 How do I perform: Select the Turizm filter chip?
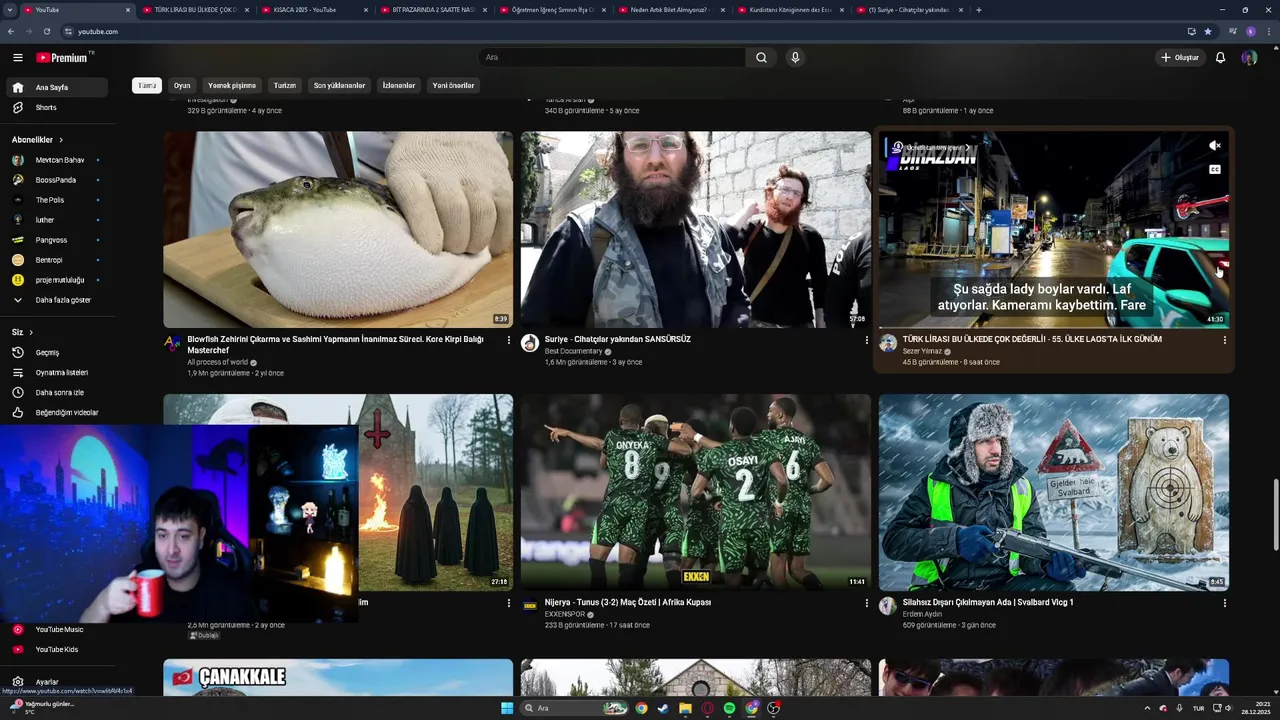pyautogui.click(x=285, y=86)
